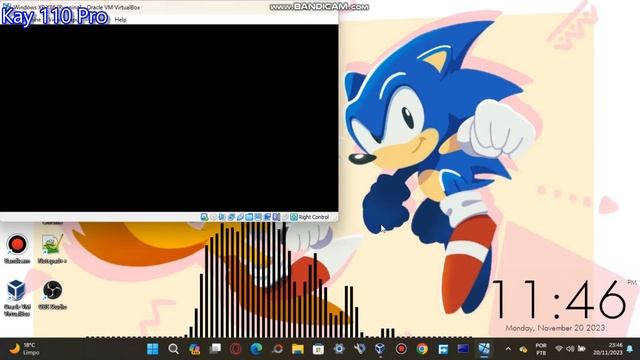Viewport: 640px width, 360px height.
Task: Click the recording indicator in VirtualBox status bar
Action: [267, 217]
